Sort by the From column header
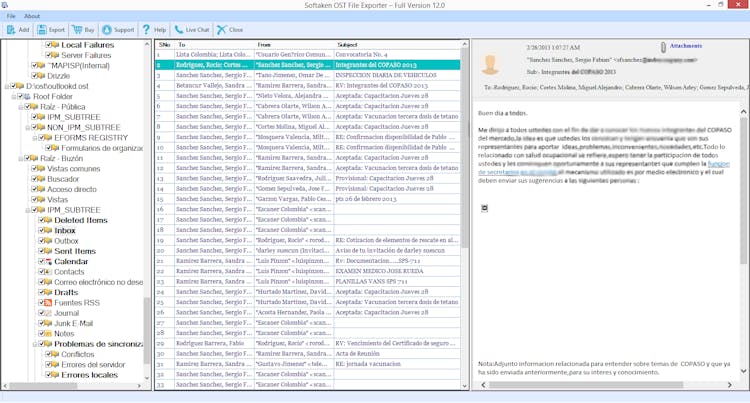Image resolution: width=750 pixels, height=403 pixels. 294,44
